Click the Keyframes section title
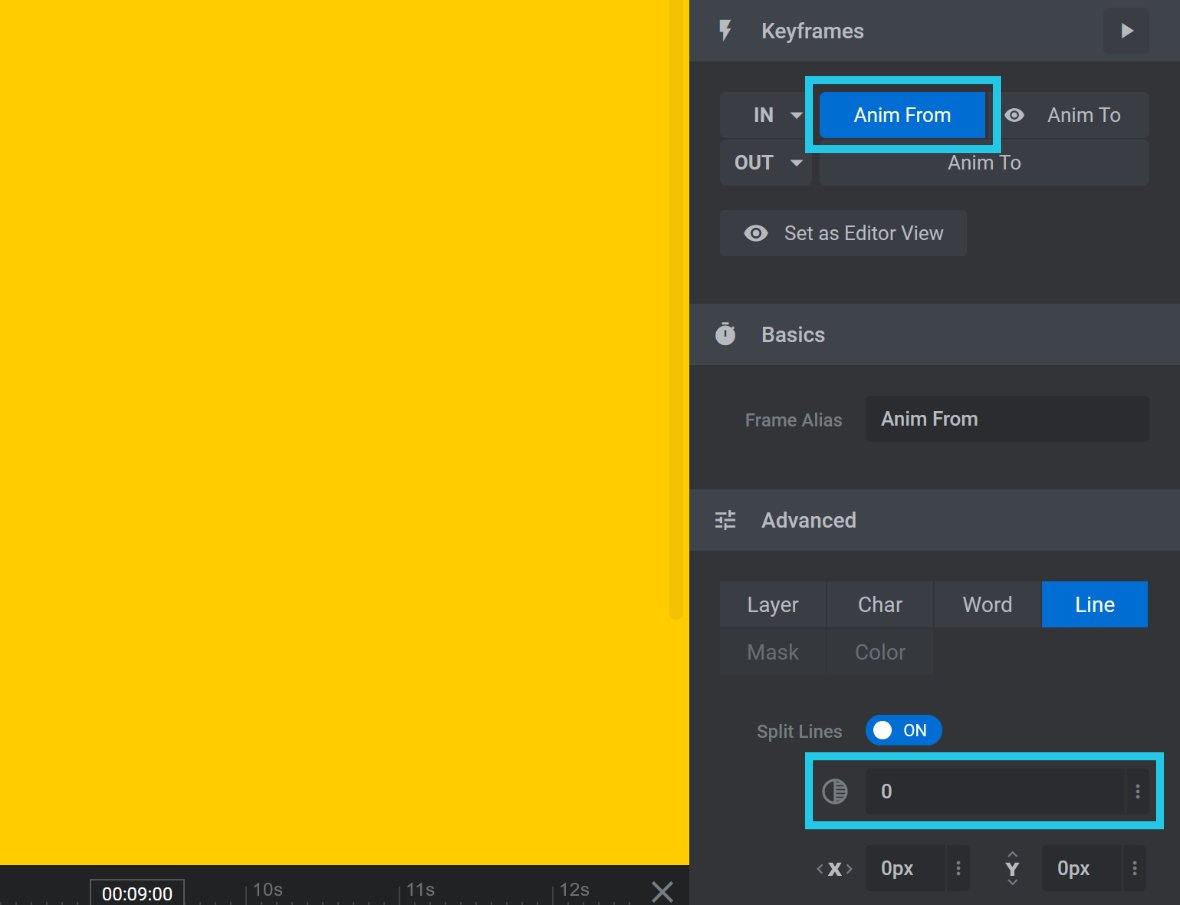The height and width of the screenshot is (905, 1180). pyautogui.click(x=812, y=31)
